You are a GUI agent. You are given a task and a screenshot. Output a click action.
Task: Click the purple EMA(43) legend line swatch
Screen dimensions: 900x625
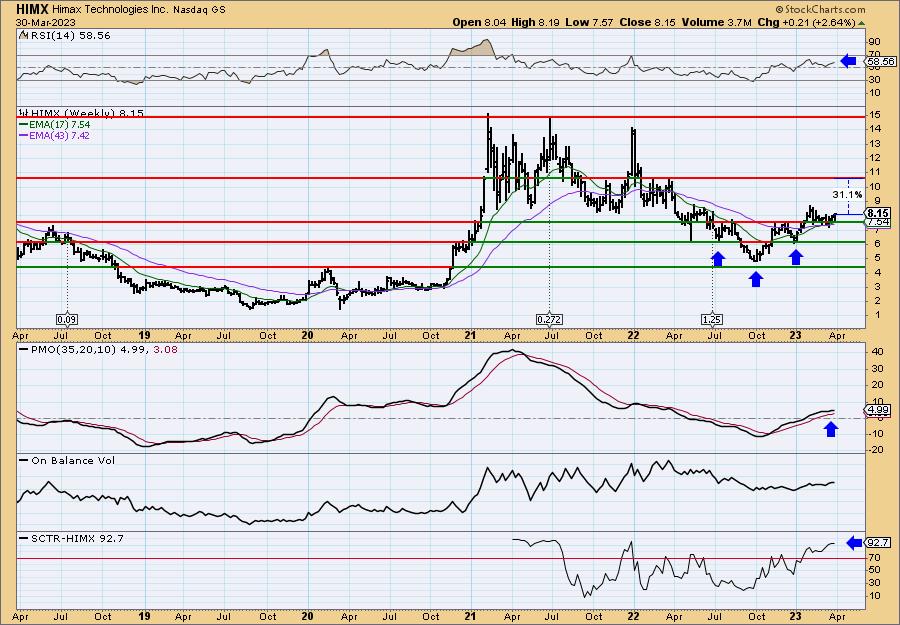[24, 136]
